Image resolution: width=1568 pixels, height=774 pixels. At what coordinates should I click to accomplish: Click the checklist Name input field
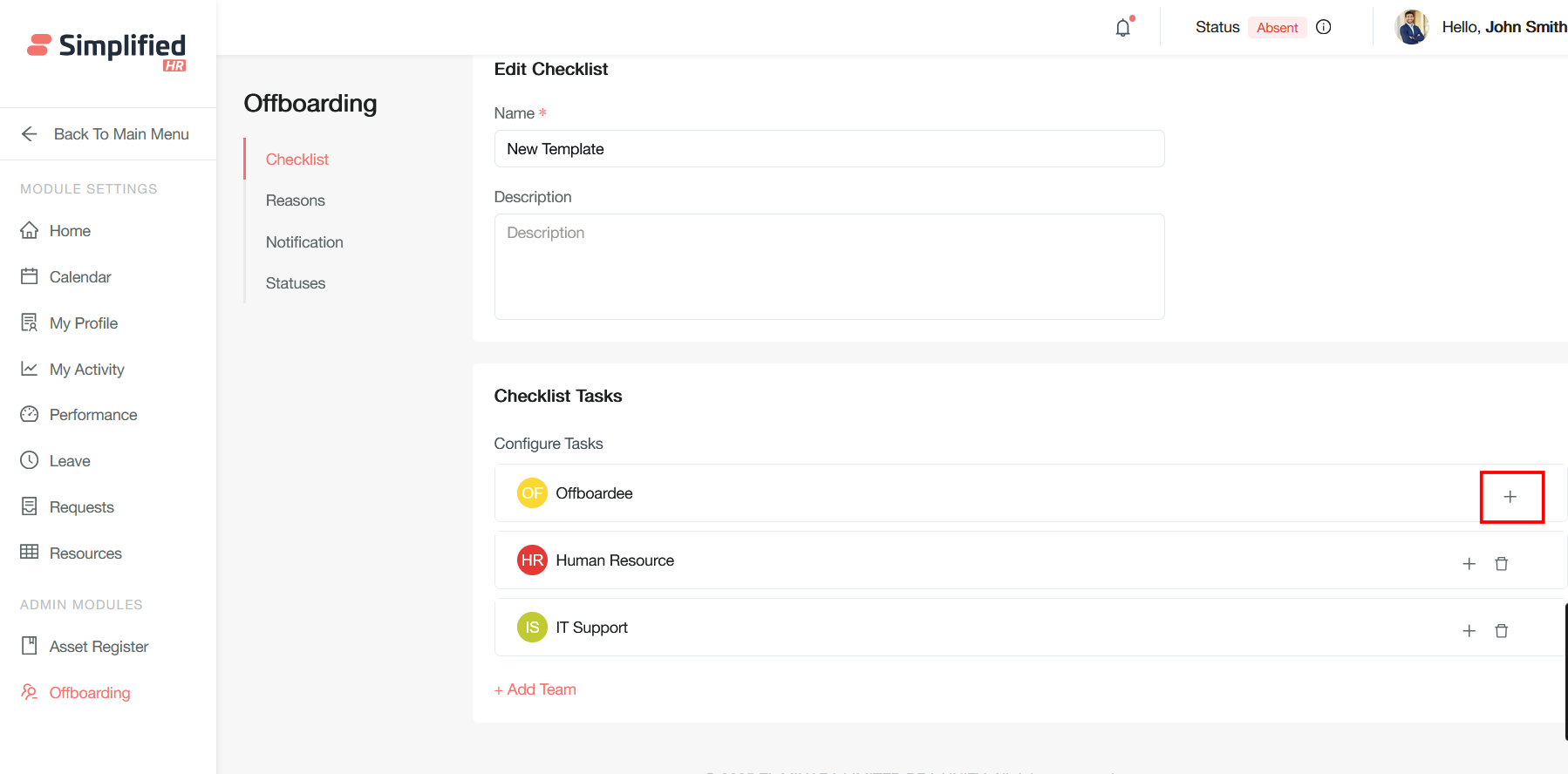828,149
